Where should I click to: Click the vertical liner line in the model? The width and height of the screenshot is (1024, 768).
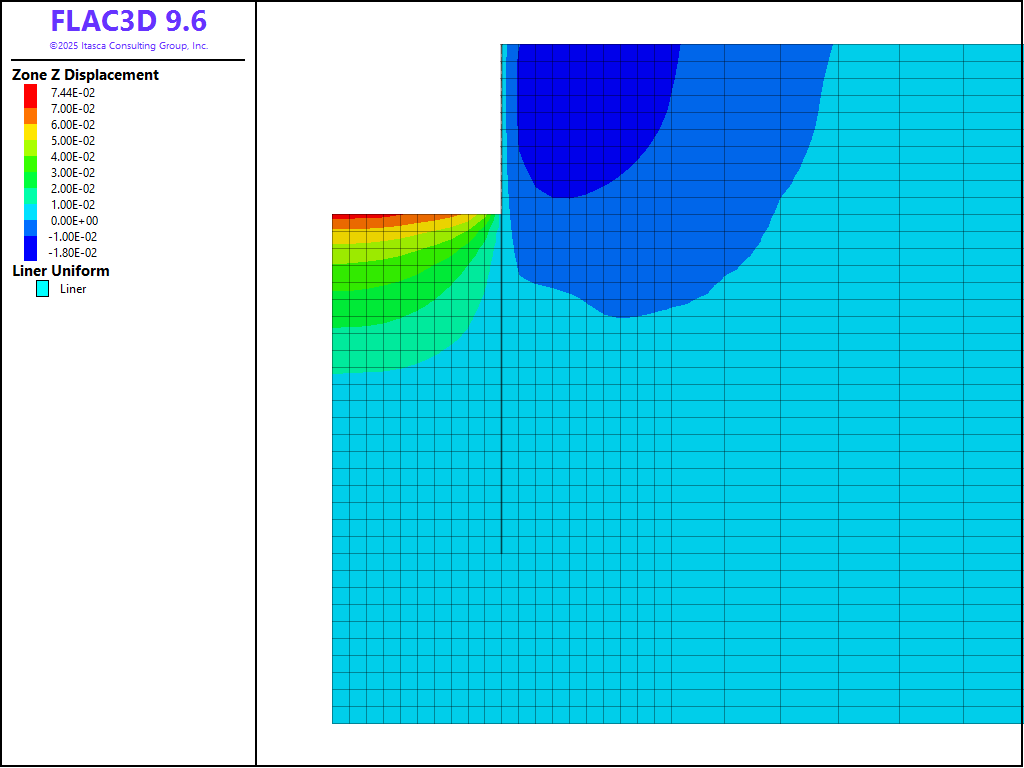pyautogui.click(x=501, y=450)
